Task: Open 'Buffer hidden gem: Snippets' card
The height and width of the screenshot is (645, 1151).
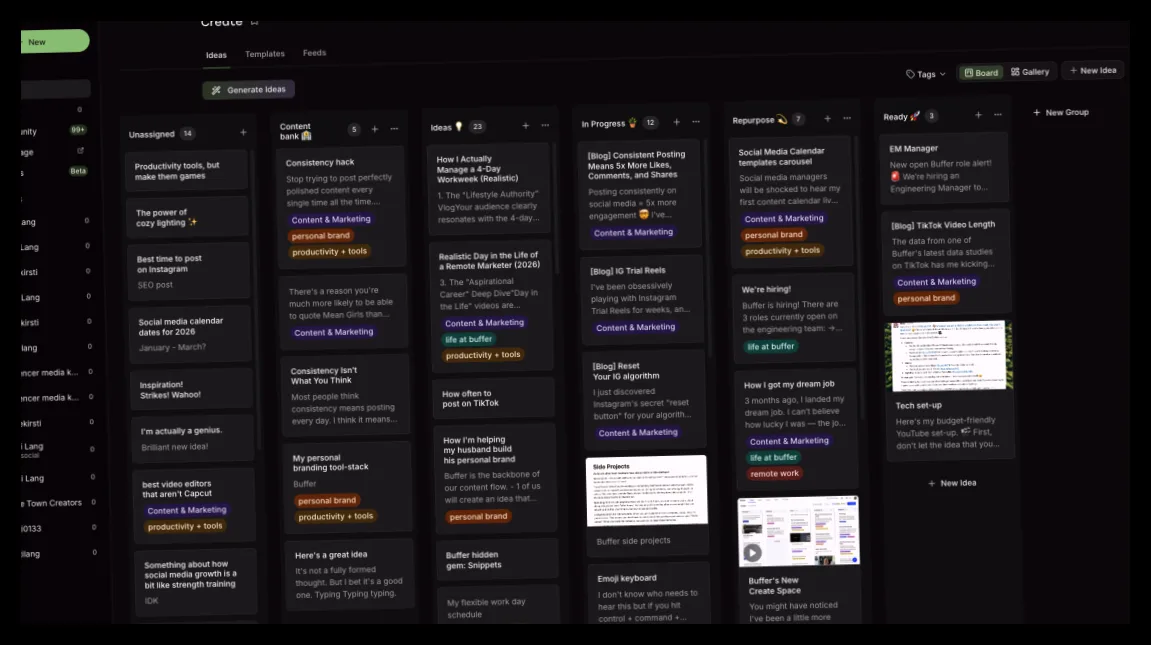Action: coord(496,560)
